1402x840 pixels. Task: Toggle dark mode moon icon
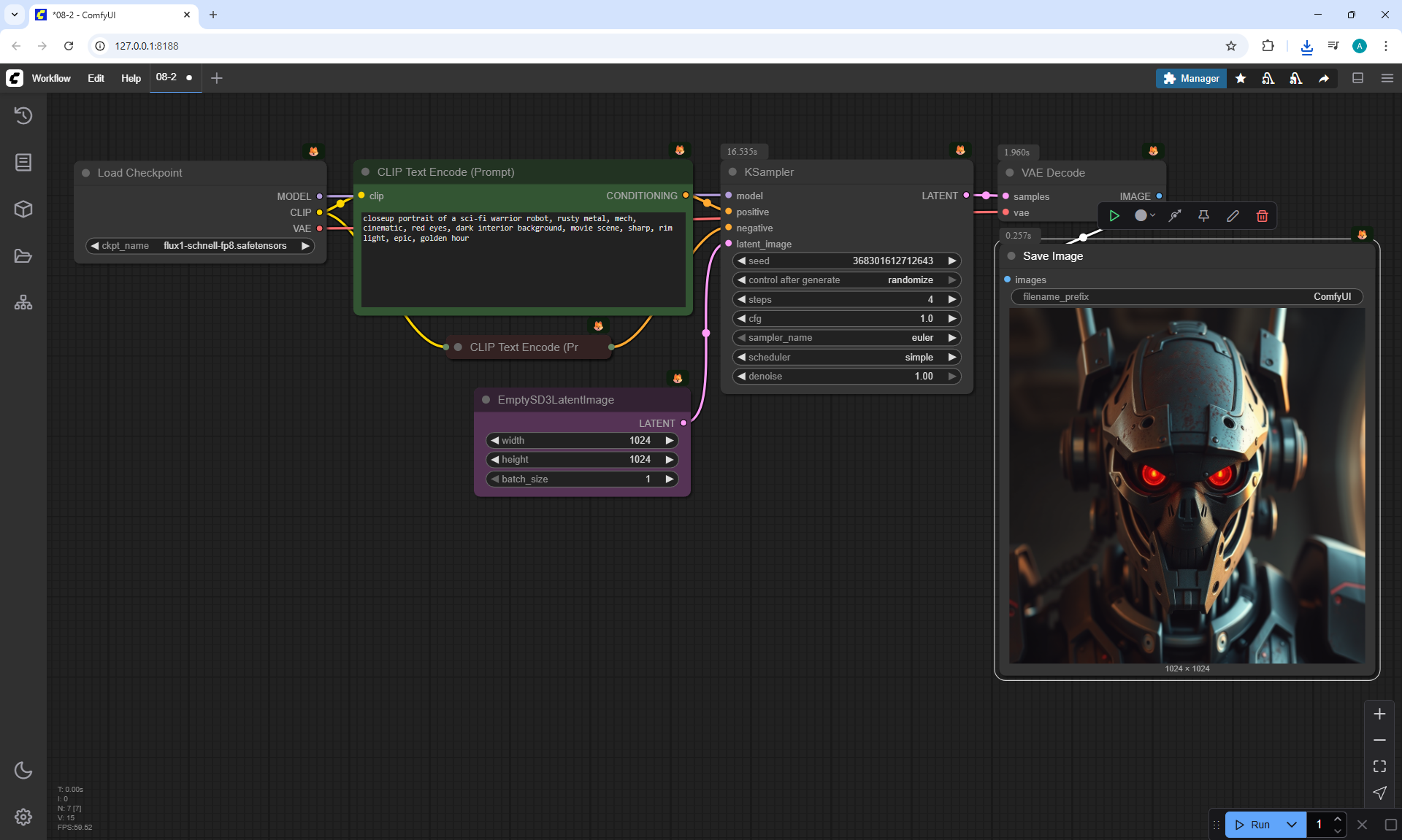click(x=23, y=770)
